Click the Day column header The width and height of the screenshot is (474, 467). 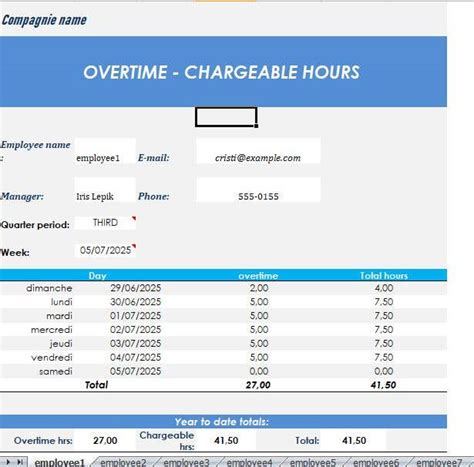click(x=97, y=276)
